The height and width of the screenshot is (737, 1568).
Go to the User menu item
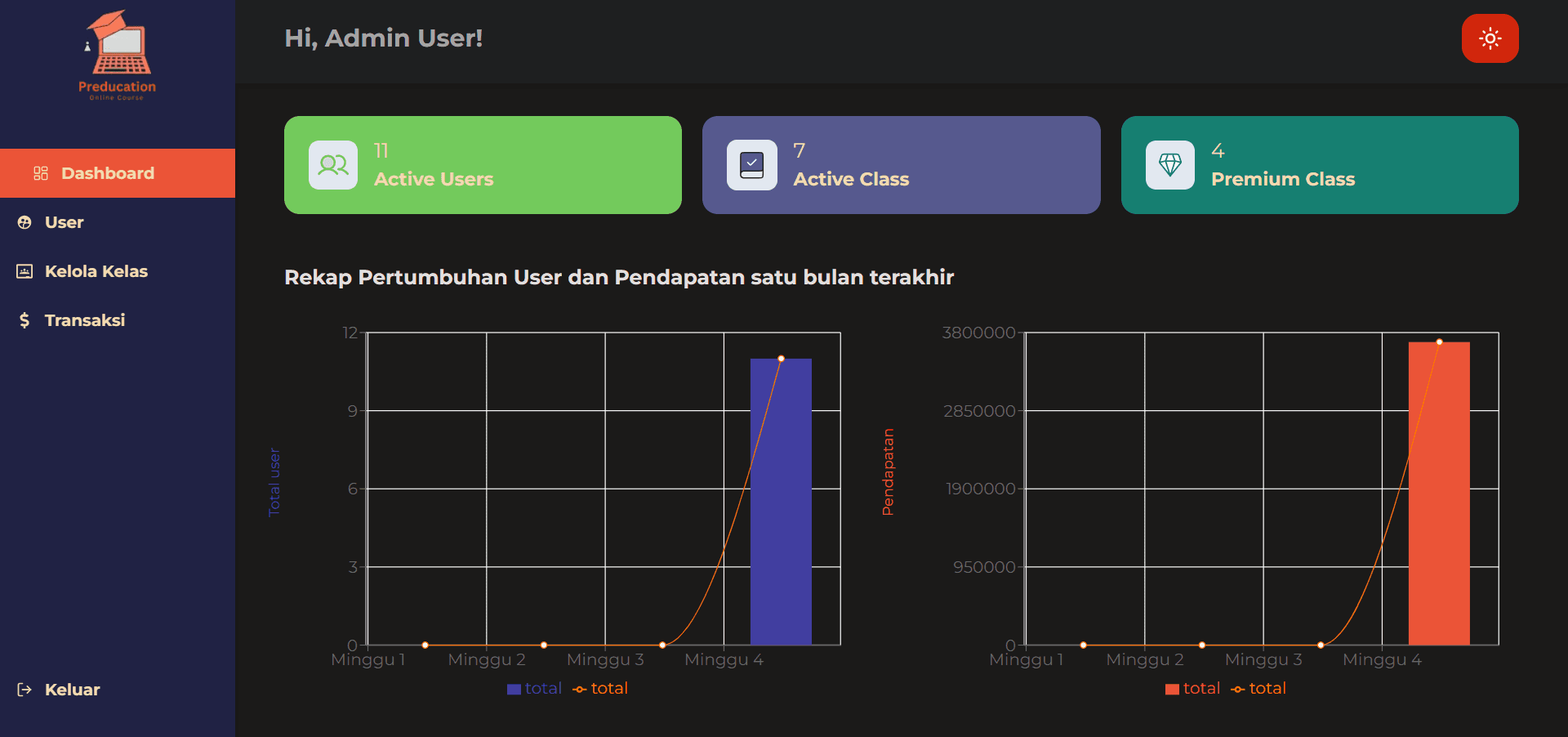(64, 222)
